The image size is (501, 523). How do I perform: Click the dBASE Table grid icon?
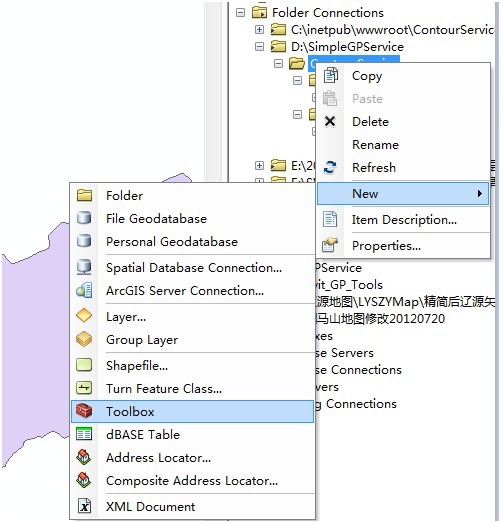[84, 434]
